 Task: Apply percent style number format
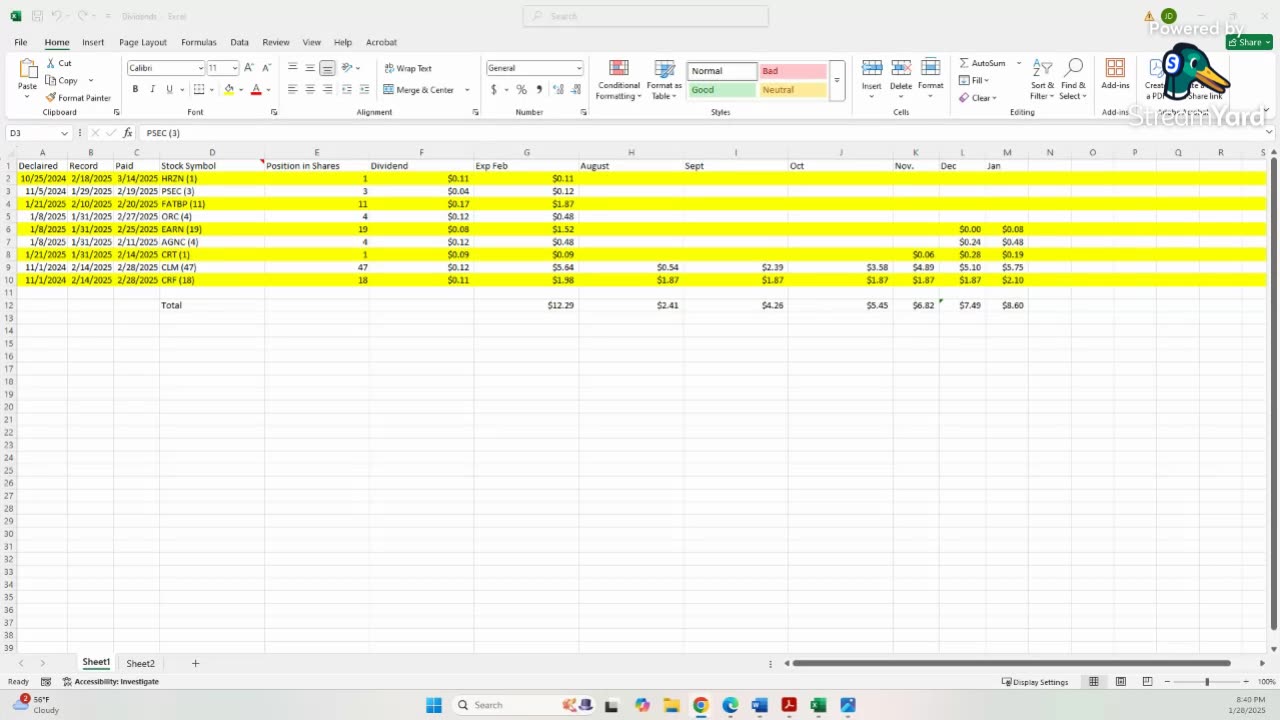click(521, 89)
